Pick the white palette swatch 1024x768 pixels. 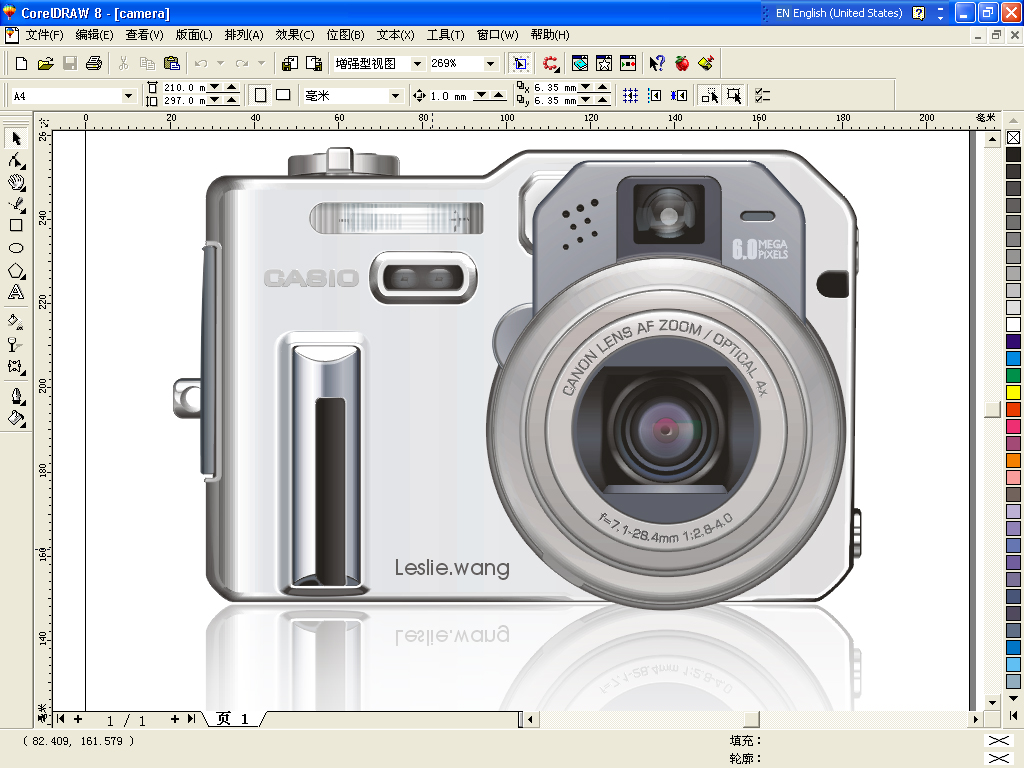1013,324
